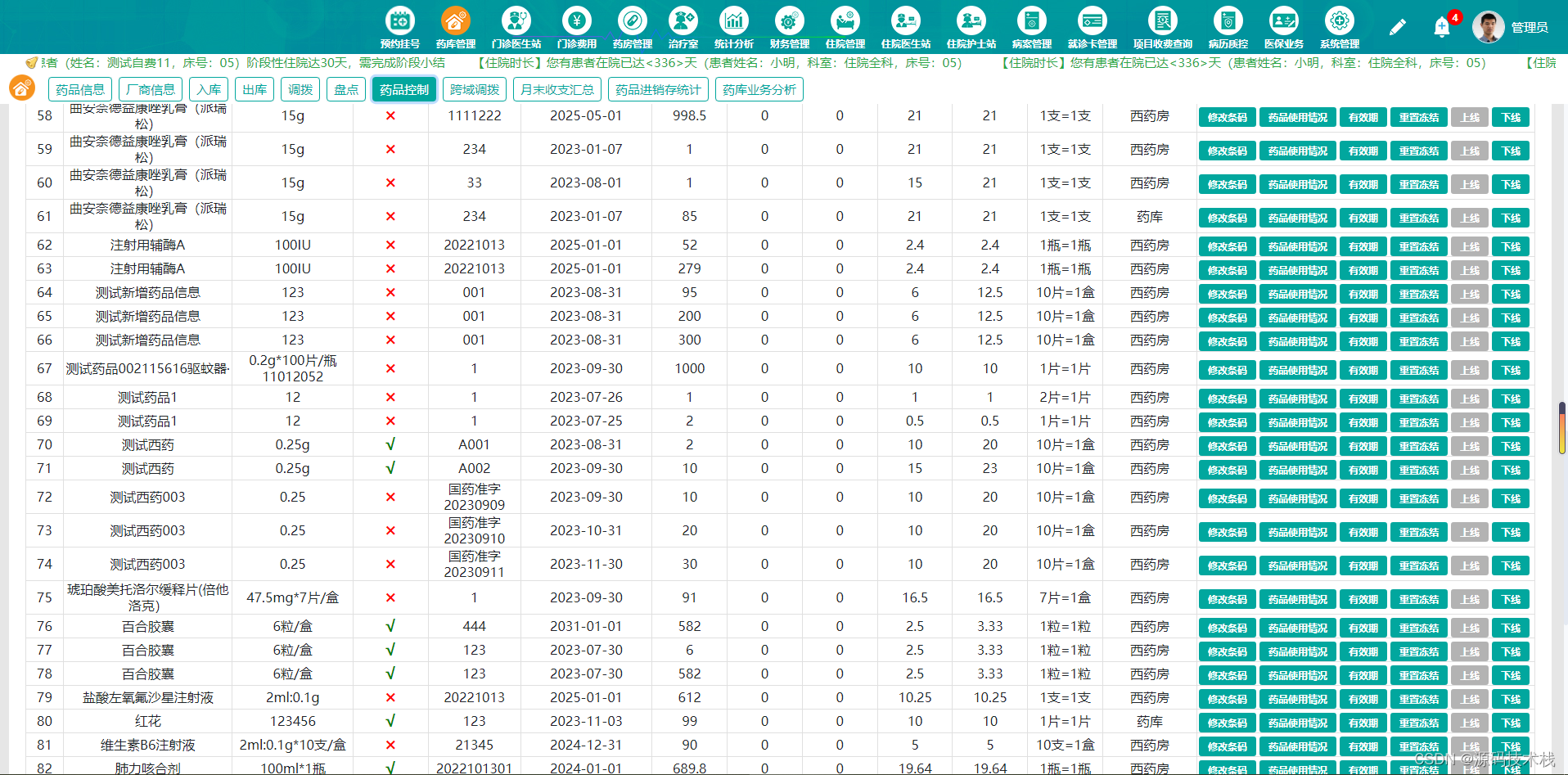Select drug name 维生素B6注射液

point(148,745)
